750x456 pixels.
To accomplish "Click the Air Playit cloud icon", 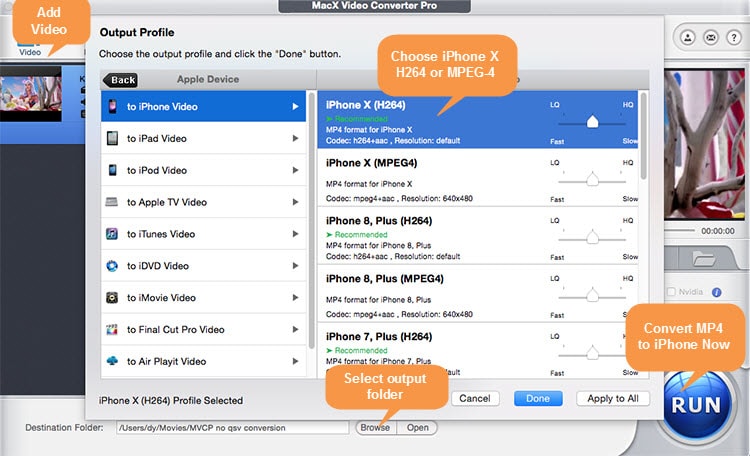I will point(112,361).
